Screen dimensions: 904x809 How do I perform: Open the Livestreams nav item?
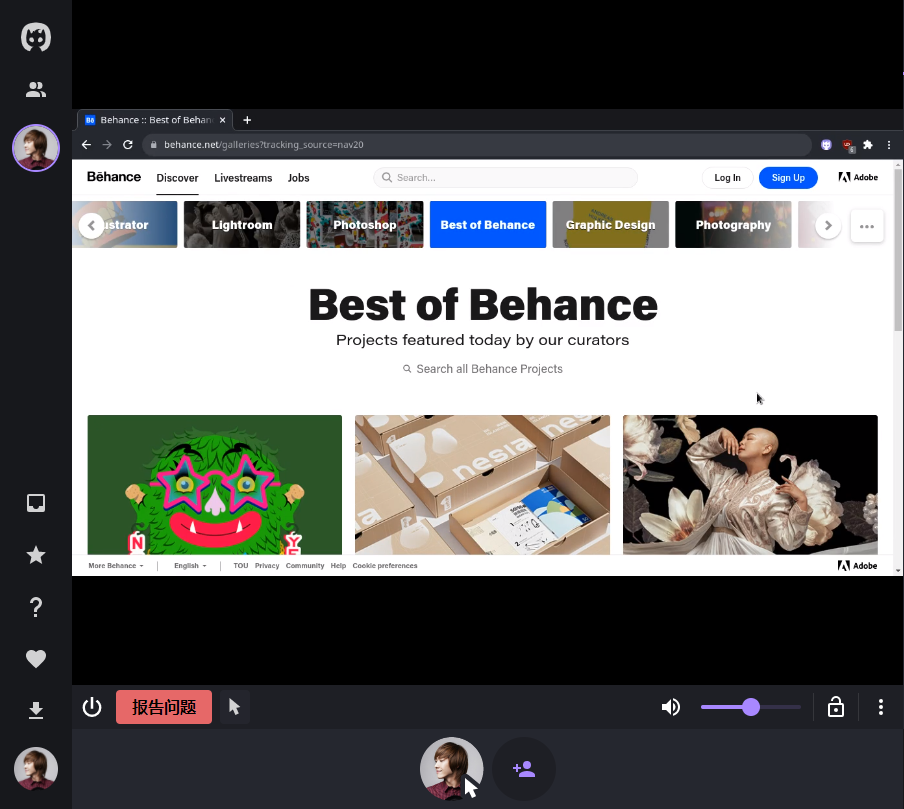(x=243, y=178)
